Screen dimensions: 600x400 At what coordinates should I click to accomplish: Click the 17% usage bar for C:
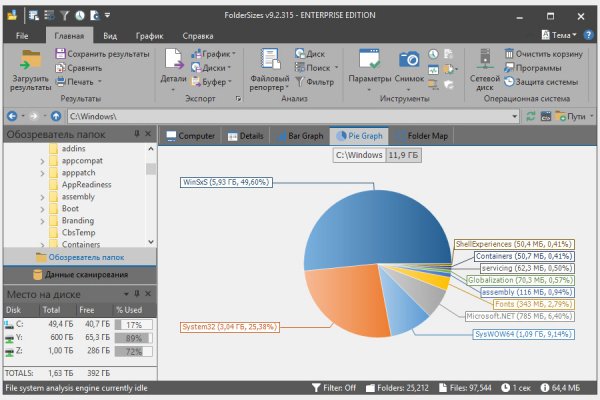pyautogui.click(x=134, y=325)
